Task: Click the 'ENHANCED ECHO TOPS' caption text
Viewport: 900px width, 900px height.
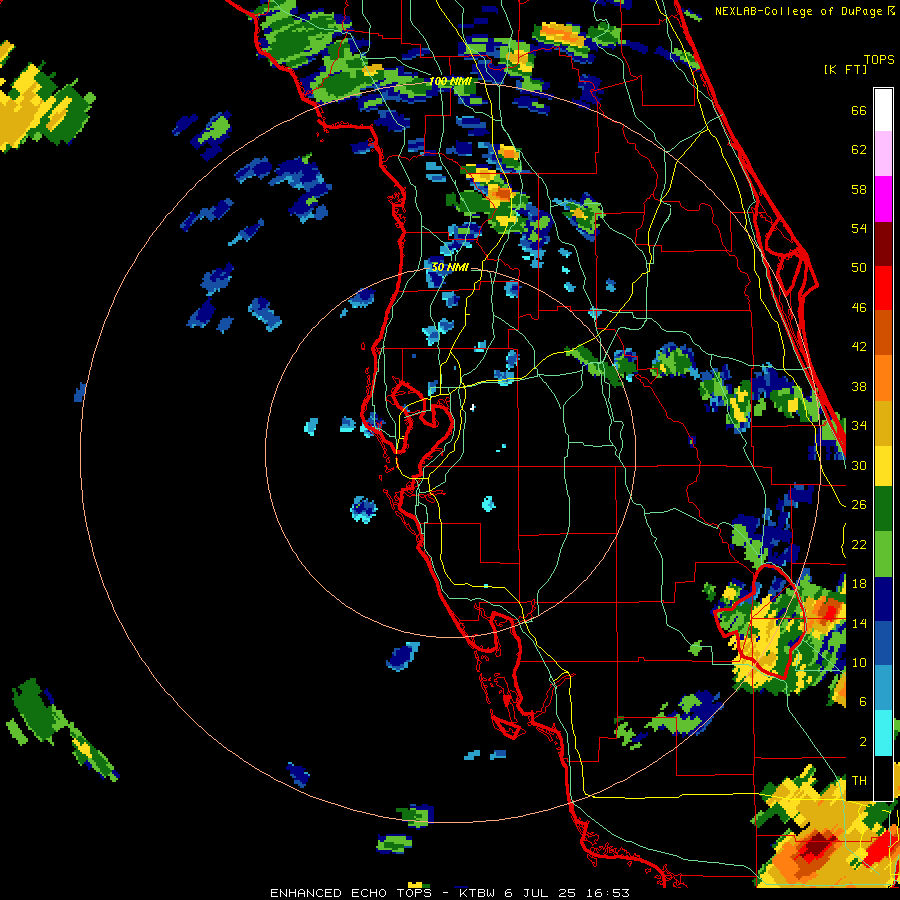Action: [x=351, y=893]
